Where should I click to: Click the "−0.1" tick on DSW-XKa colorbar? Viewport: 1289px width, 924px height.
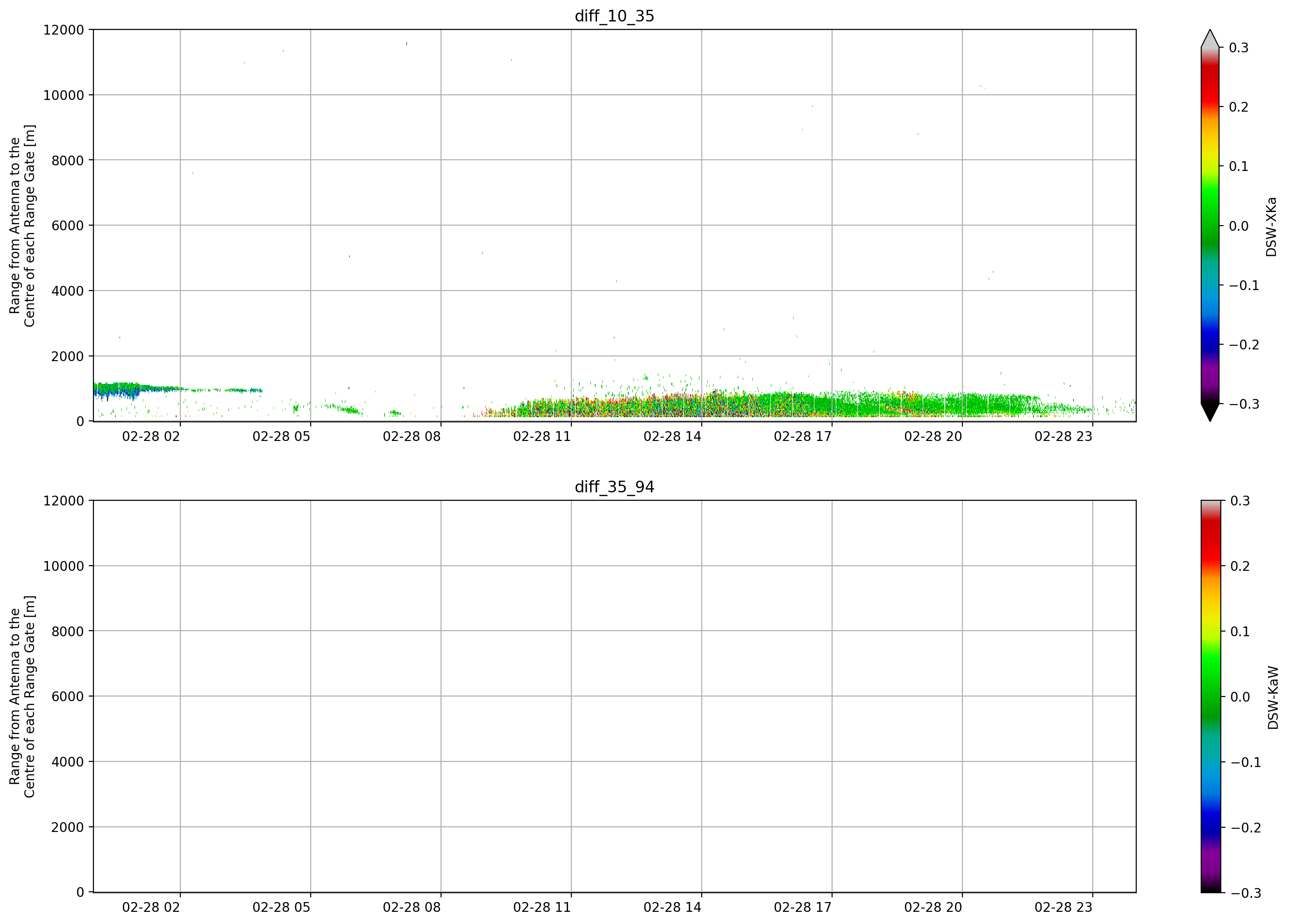click(x=1244, y=285)
